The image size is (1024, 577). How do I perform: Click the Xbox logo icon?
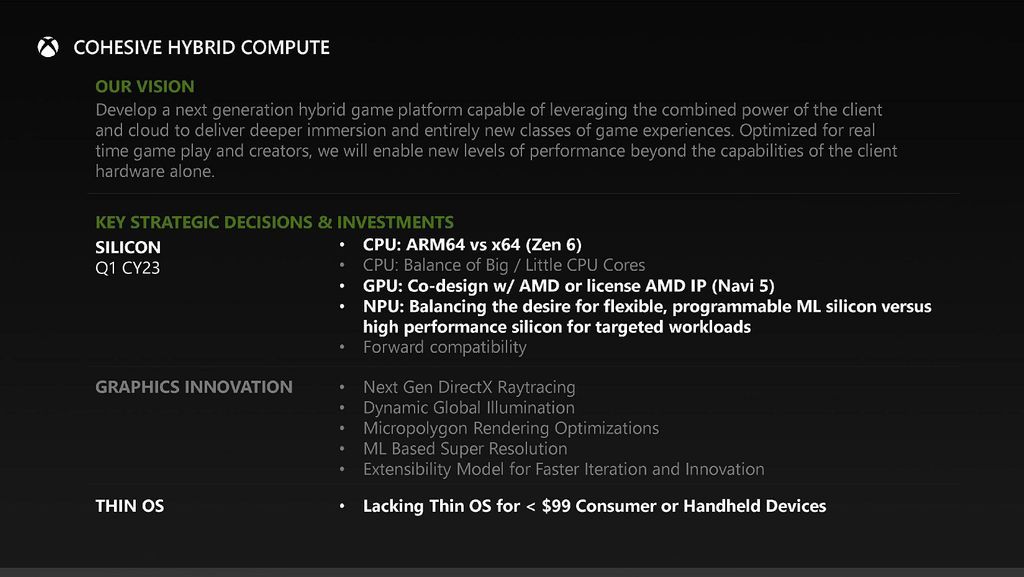pyautogui.click(x=48, y=47)
